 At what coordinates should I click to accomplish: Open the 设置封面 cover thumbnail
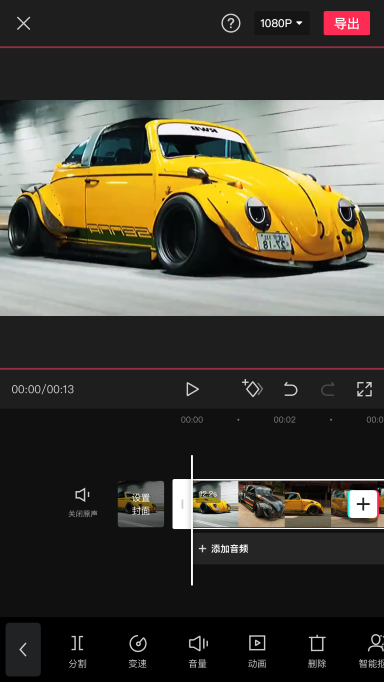pos(141,504)
